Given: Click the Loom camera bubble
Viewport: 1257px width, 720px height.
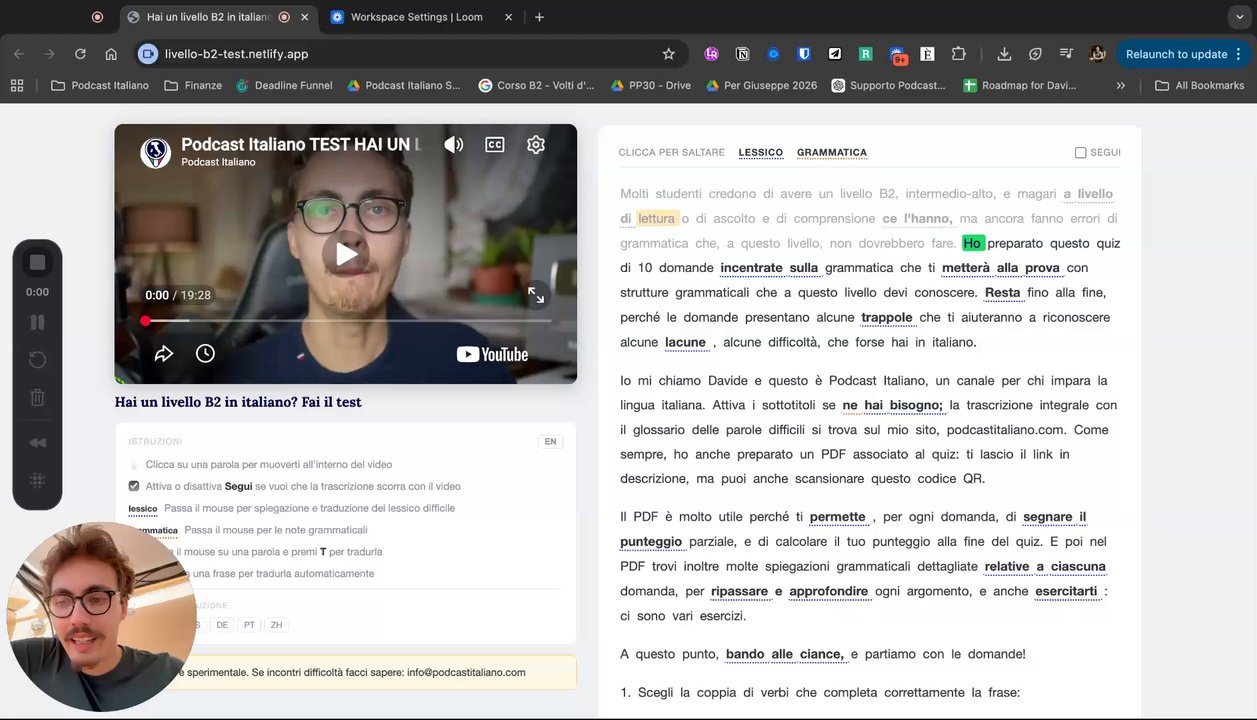Looking at the screenshot, I should (x=101, y=616).
